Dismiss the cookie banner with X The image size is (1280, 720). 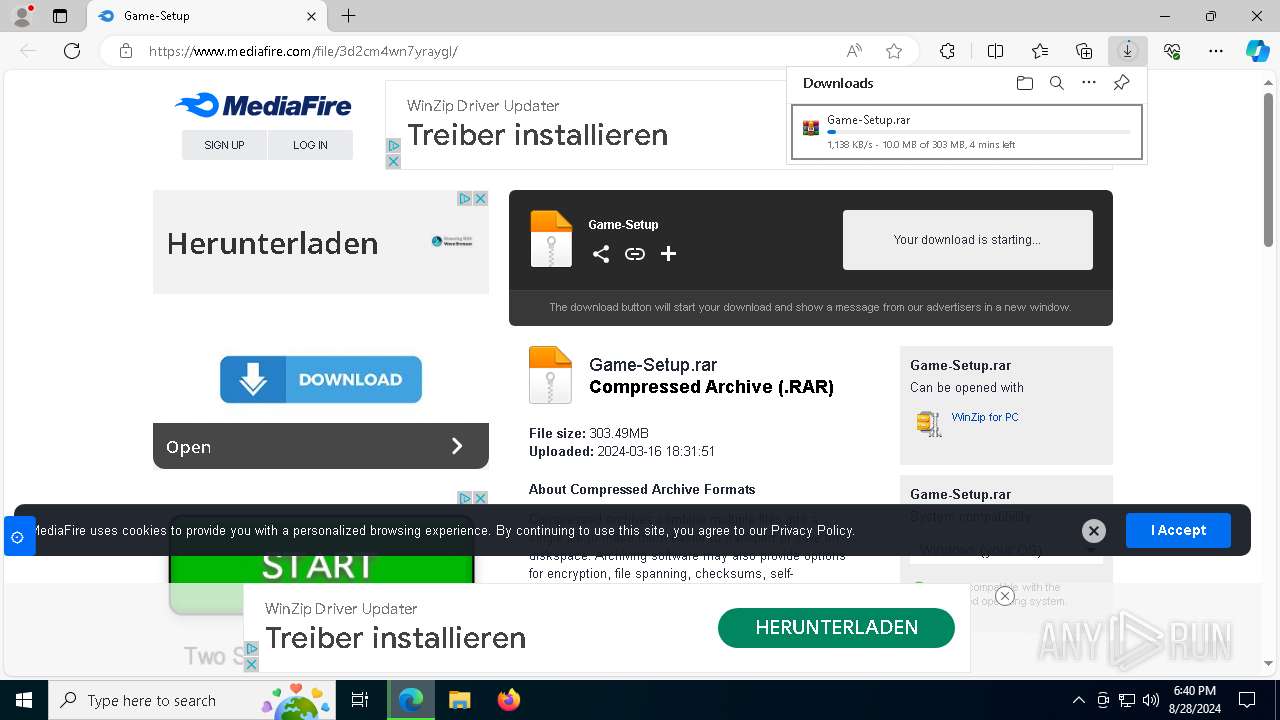click(x=1094, y=531)
